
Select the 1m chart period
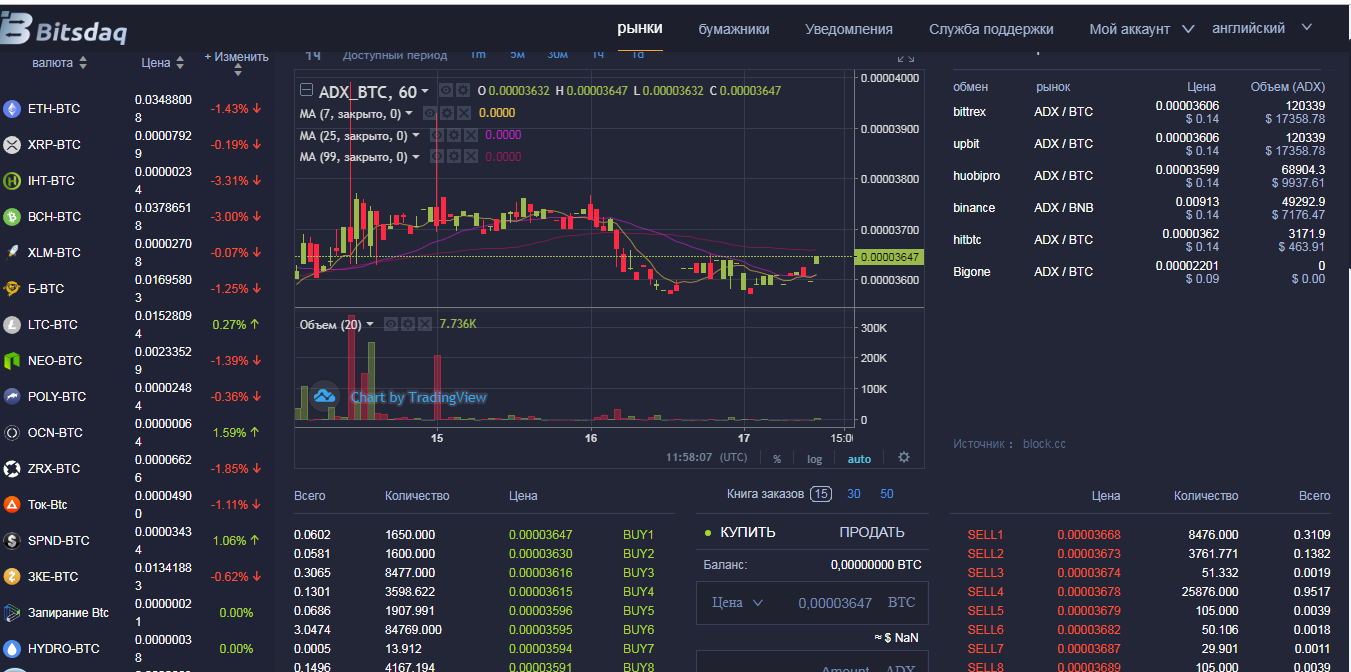point(478,55)
